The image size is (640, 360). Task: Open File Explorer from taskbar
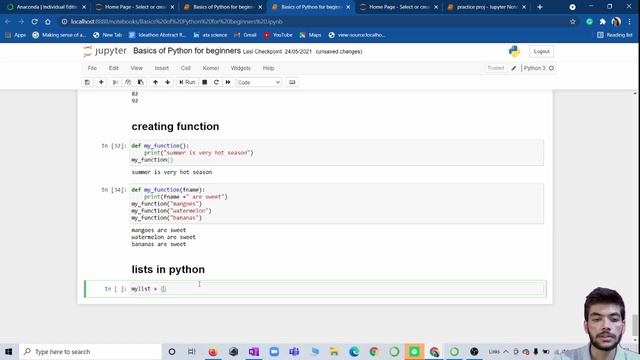(x=334, y=351)
